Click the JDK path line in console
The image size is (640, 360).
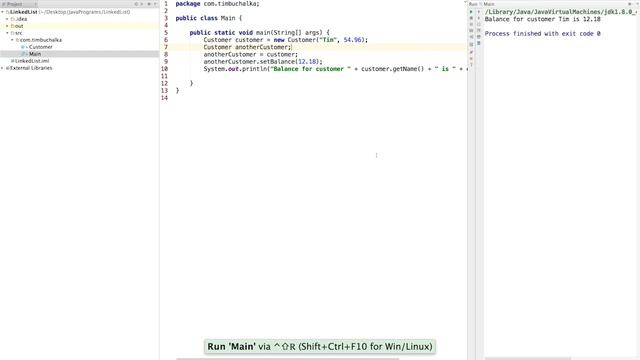pos(560,12)
